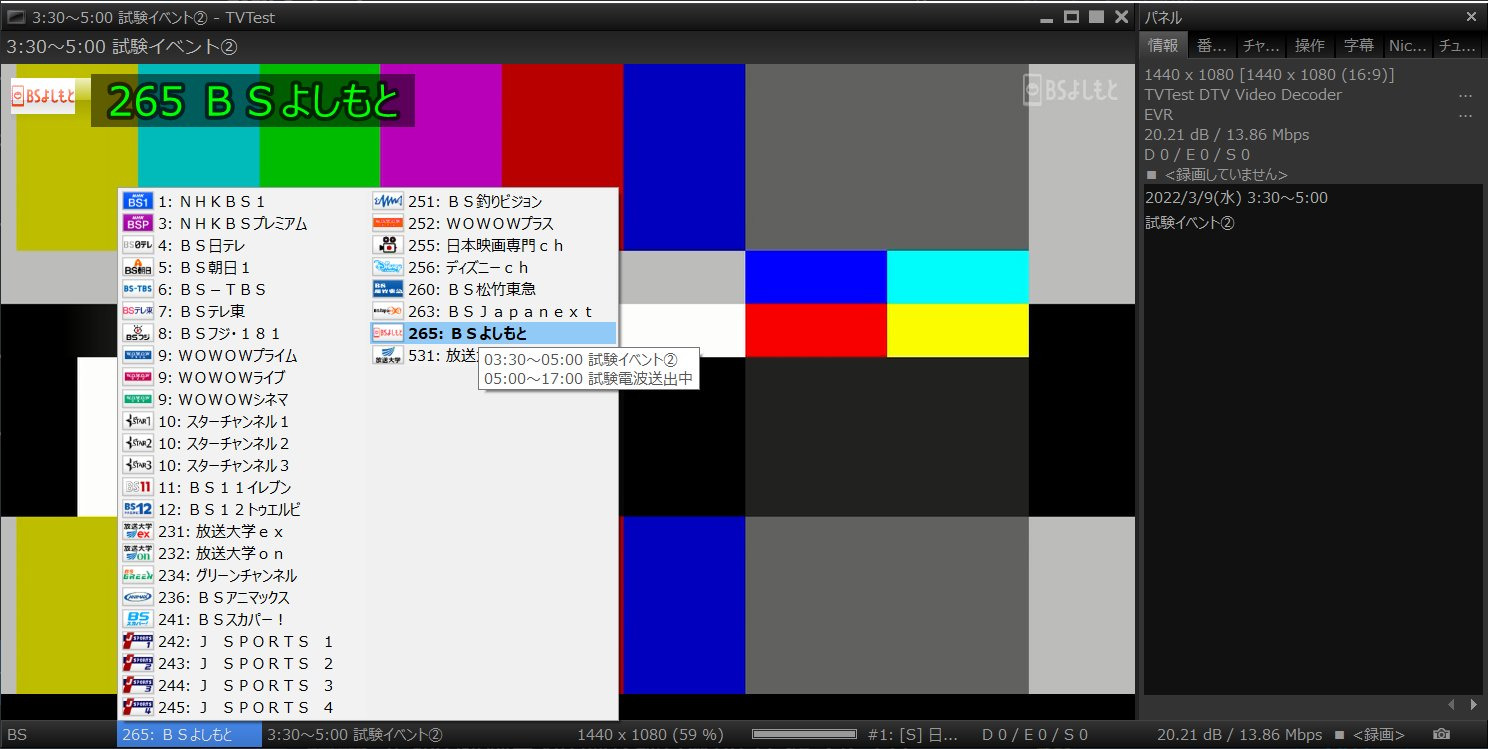Screen dimensions: 1488x749
Task: Click the BSテレ東 channel logo
Action: point(137,312)
